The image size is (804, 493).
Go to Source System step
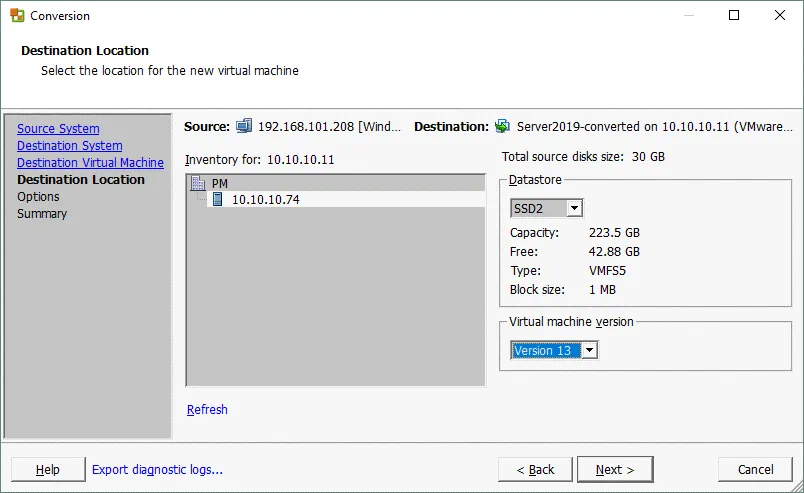point(58,129)
